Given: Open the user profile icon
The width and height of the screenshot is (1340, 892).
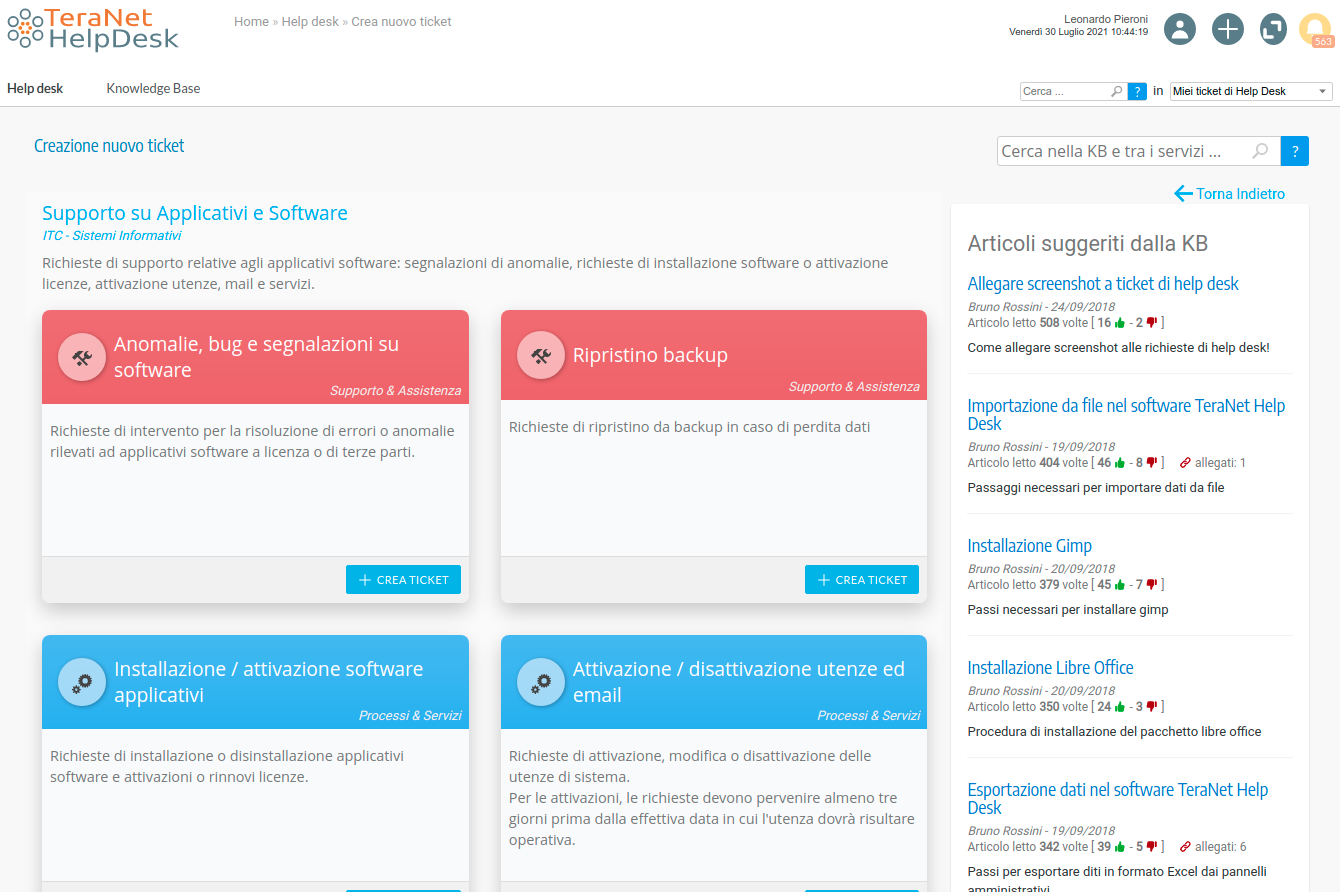Looking at the screenshot, I should pos(1181,29).
